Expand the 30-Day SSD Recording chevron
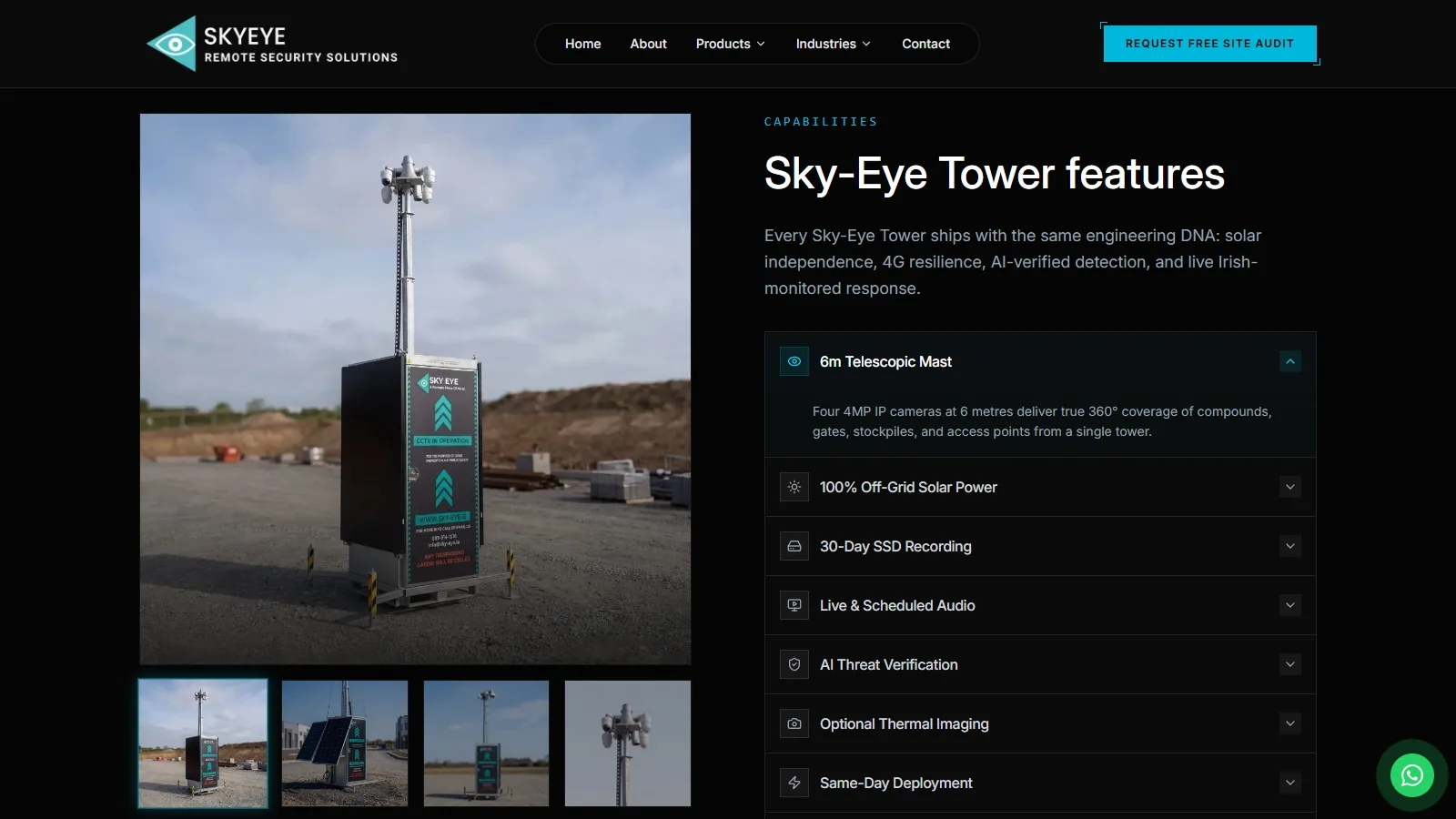The image size is (1456, 819). coord(1289,546)
